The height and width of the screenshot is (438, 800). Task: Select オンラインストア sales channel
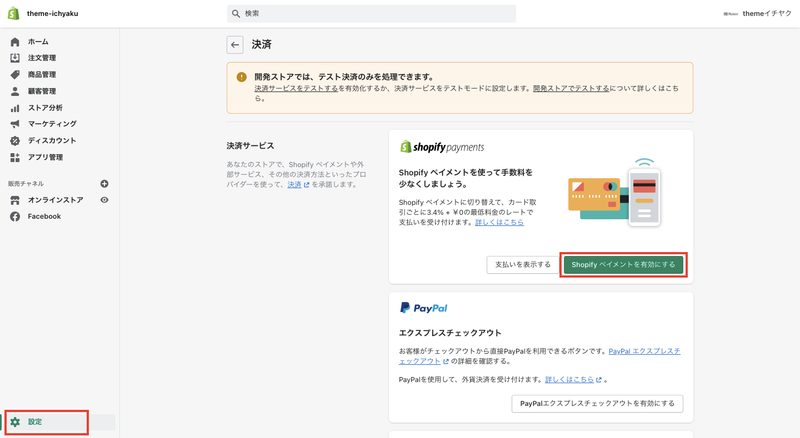tap(56, 200)
